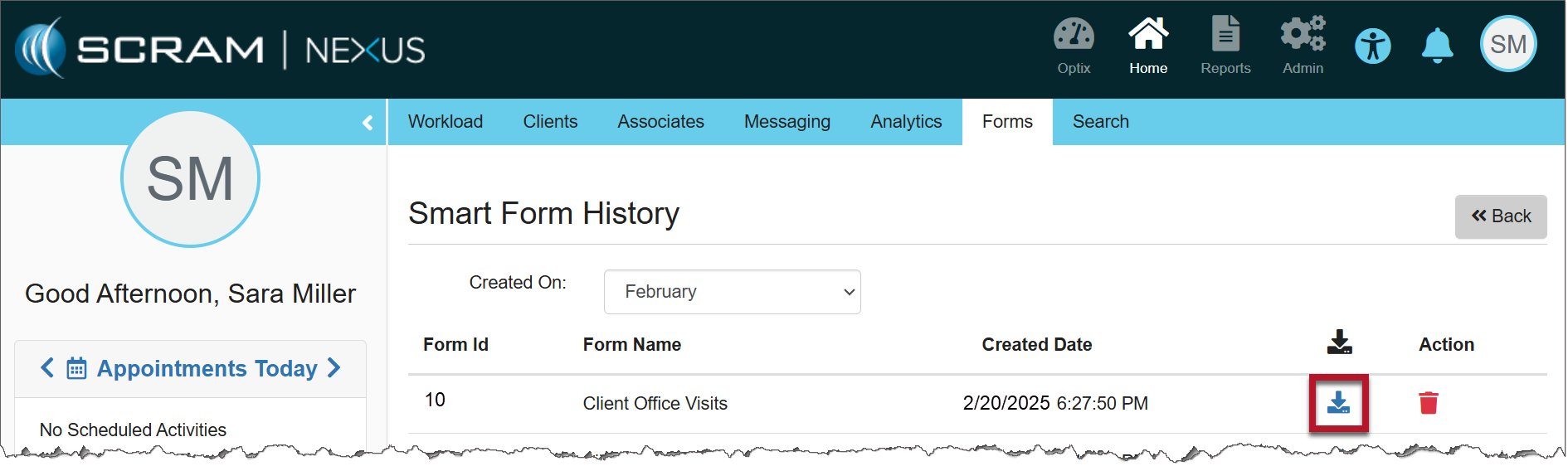Switch to the Workload tab

(x=446, y=122)
